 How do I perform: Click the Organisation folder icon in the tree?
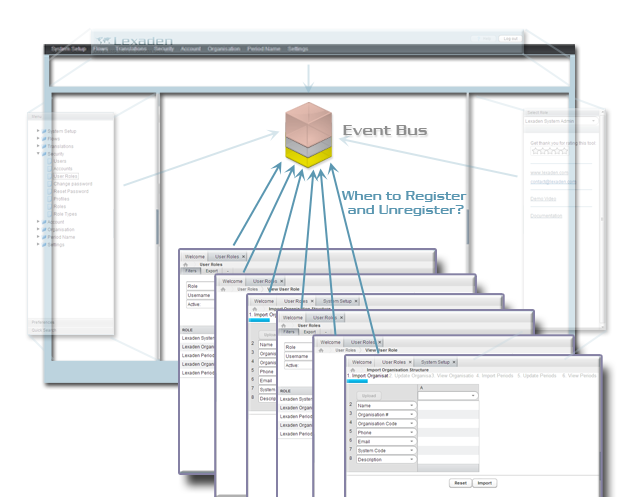(44, 230)
